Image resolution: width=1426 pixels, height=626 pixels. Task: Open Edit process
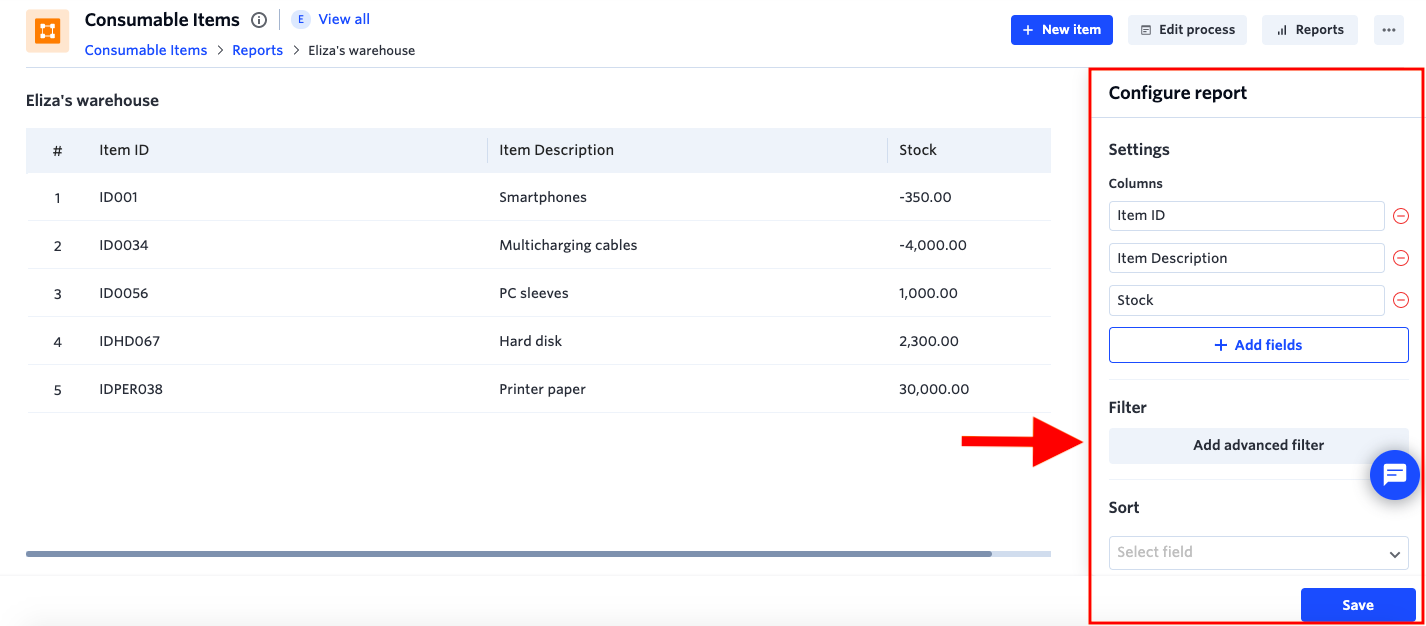(1188, 30)
